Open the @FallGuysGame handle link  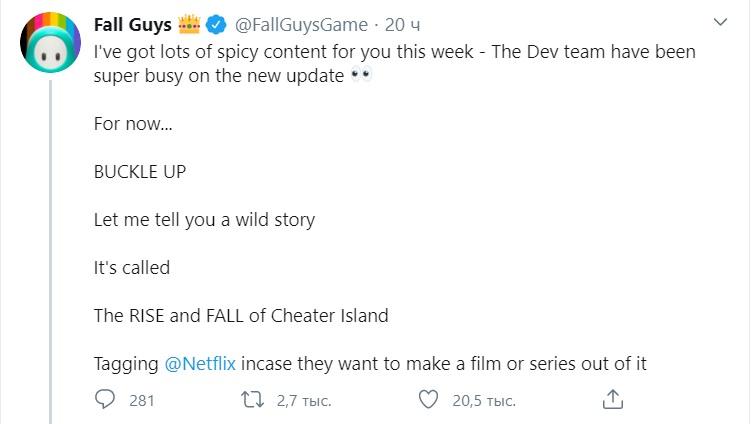coord(300,26)
